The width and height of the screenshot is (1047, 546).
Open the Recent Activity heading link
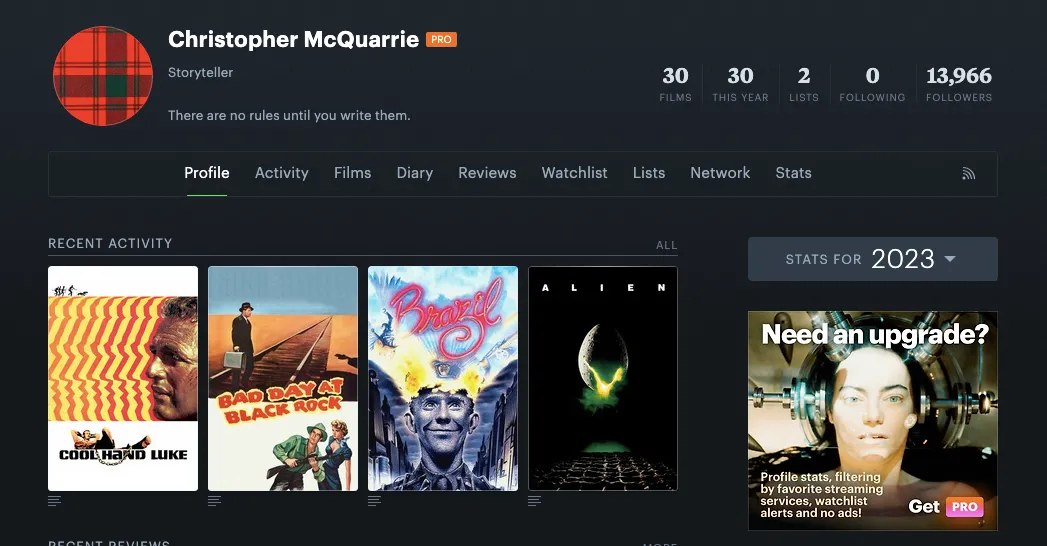110,244
